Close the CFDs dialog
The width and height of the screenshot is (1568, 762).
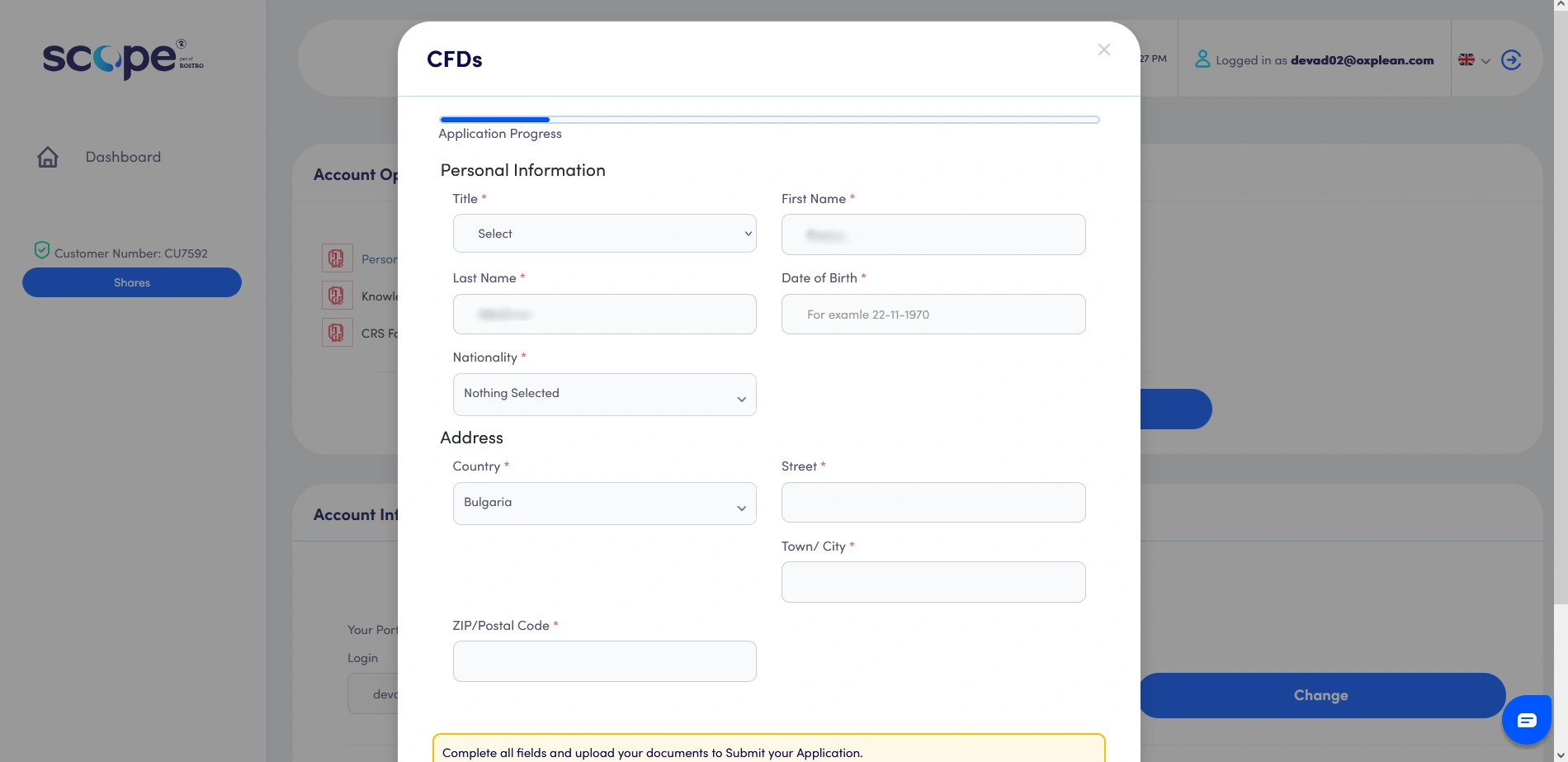[1103, 50]
